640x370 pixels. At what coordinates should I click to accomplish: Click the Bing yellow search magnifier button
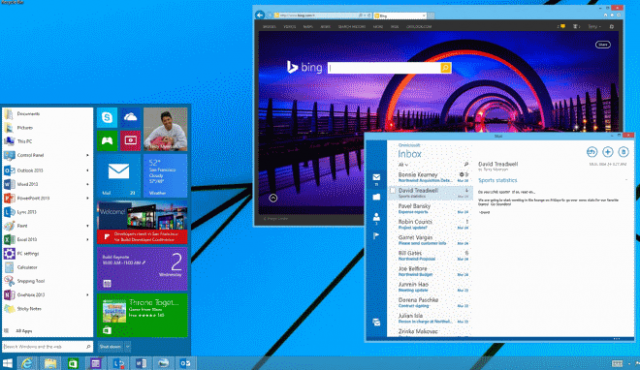[446, 68]
